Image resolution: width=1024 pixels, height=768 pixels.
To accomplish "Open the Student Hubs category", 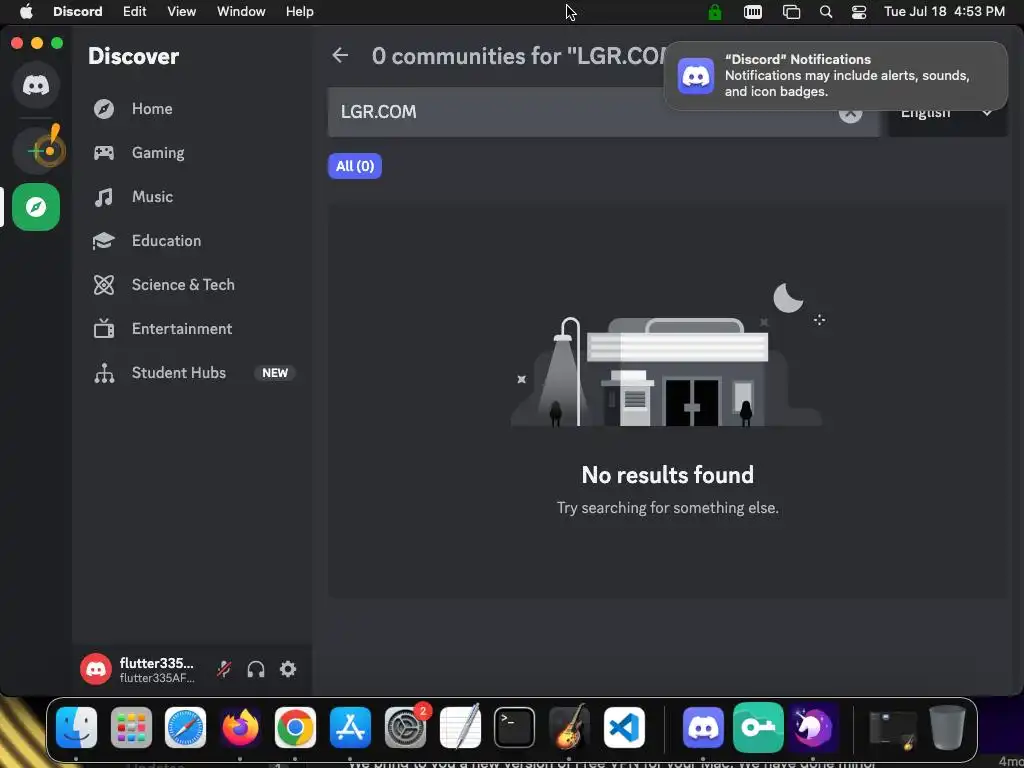I will (192, 373).
